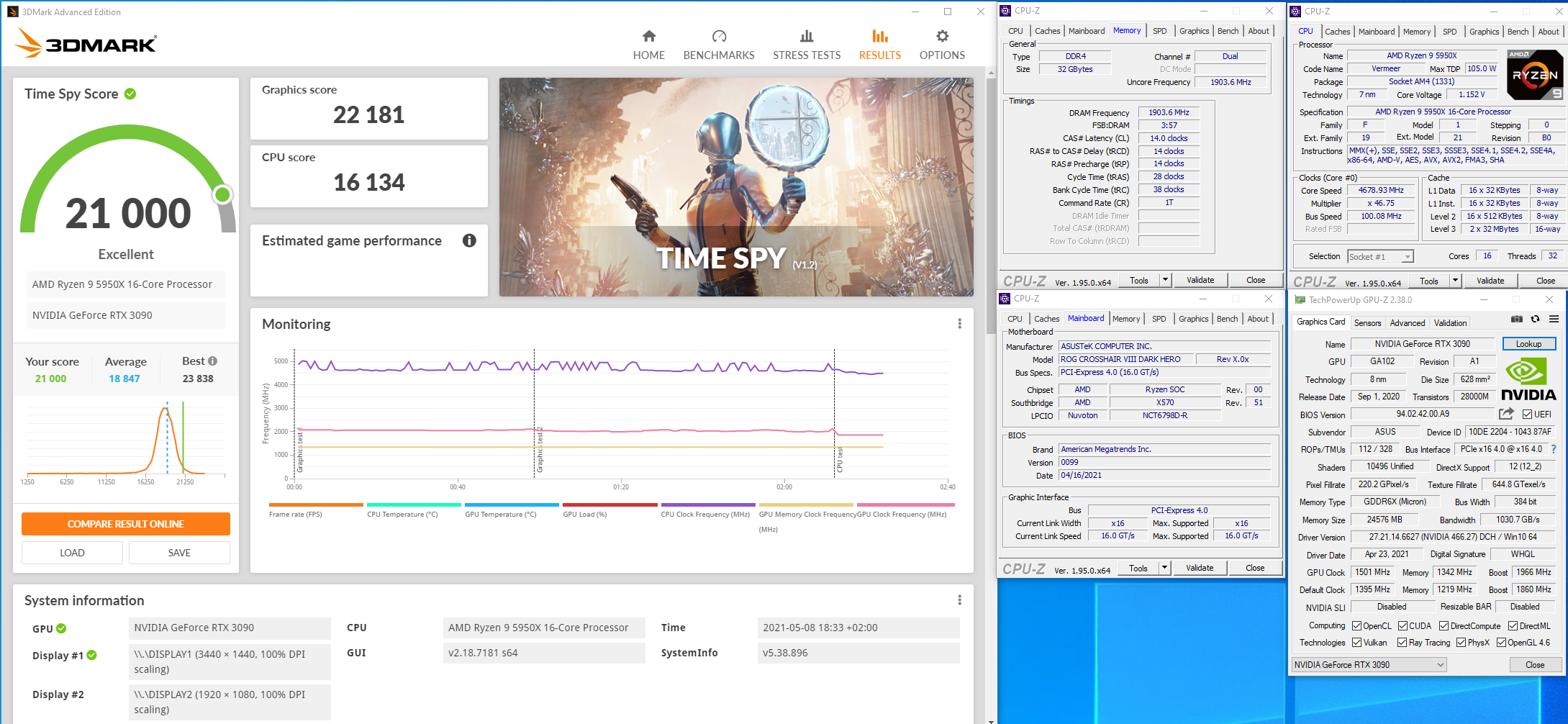Image resolution: width=1568 pixels, height=724 pixels.
Task: Switch to Advanced tab in GPU-Z
Action: [x=1407, y=323]
